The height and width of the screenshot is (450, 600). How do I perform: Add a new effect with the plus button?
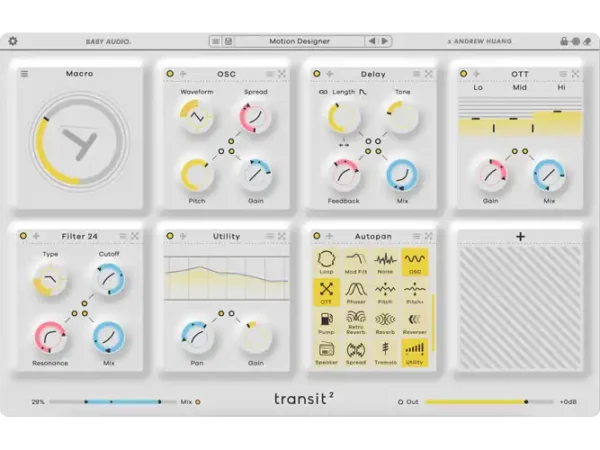point(520,236)
